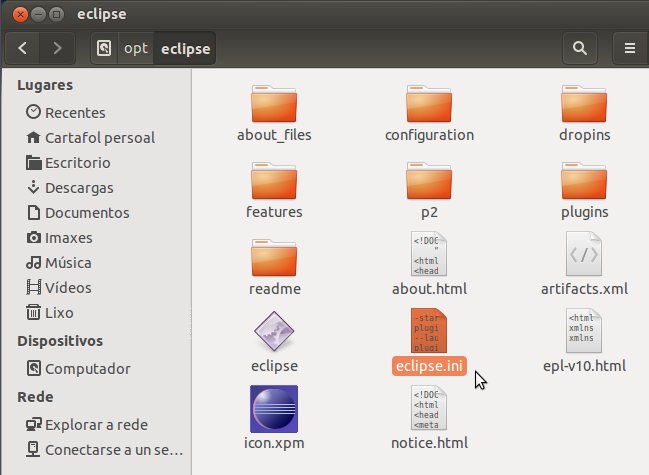The width and height of the screenshot is (649, 475).
Task: Click the film icon beside Vídeos
Action: point(34,287)
